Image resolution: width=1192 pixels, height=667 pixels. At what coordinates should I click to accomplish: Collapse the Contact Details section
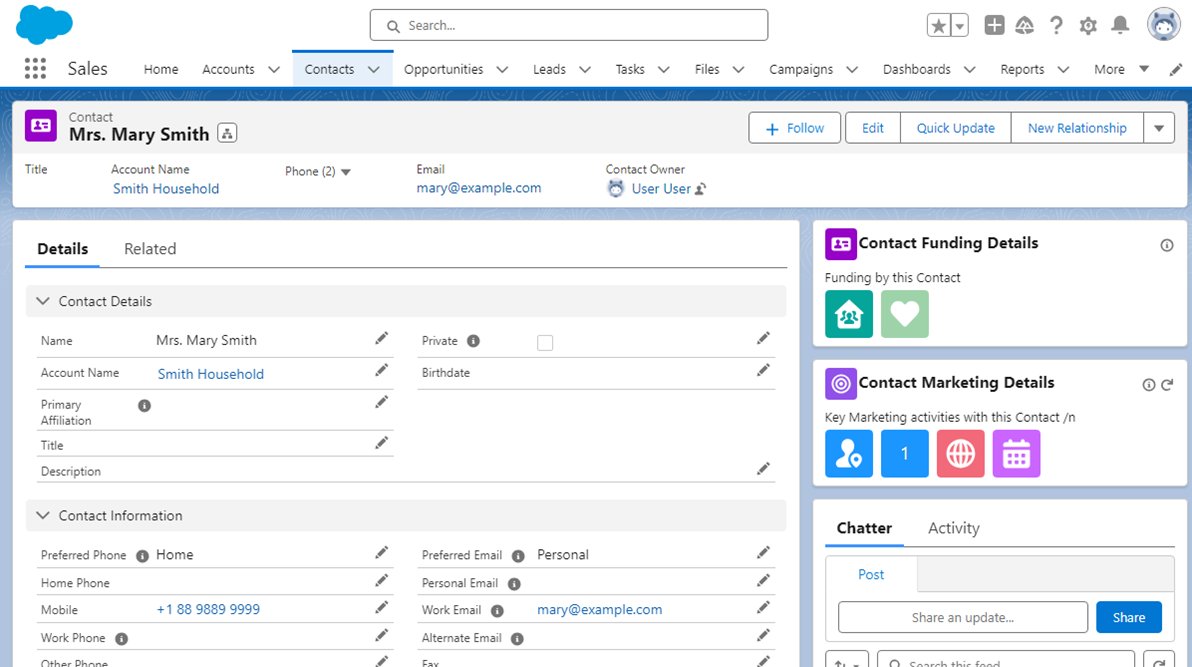click(43, 301)
